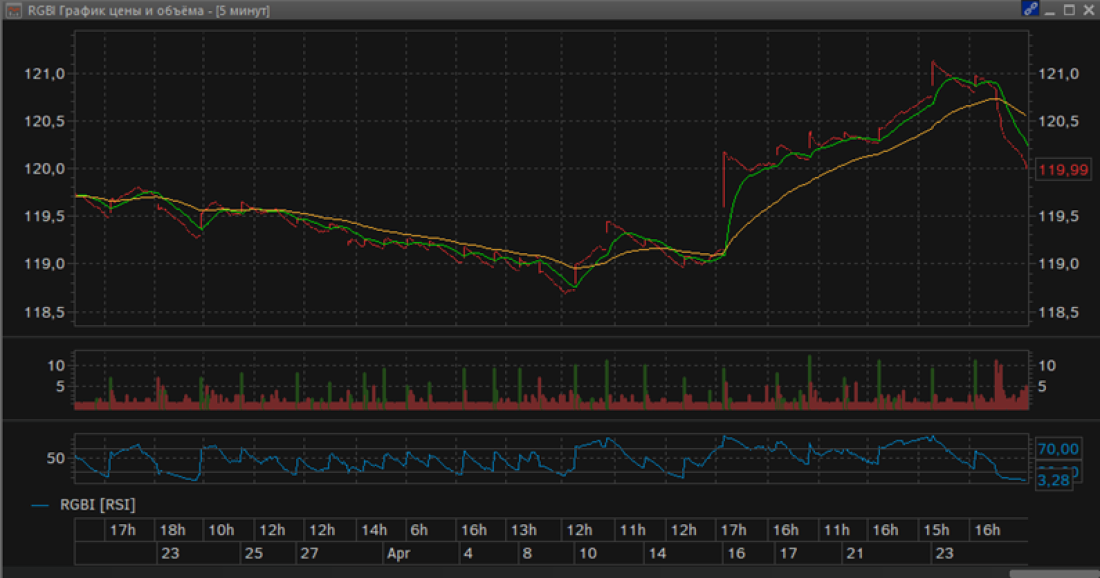Select date 8 on the date axis
This screenshot has height=578, width=1100.
527,553
